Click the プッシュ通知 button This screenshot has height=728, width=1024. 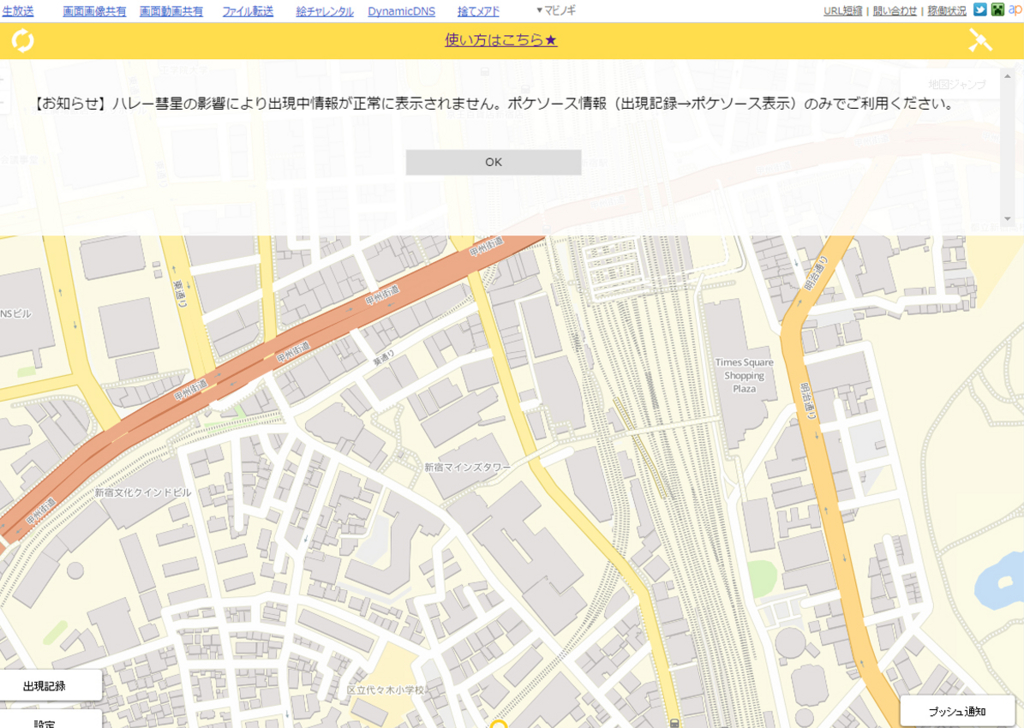coord(957,711)
